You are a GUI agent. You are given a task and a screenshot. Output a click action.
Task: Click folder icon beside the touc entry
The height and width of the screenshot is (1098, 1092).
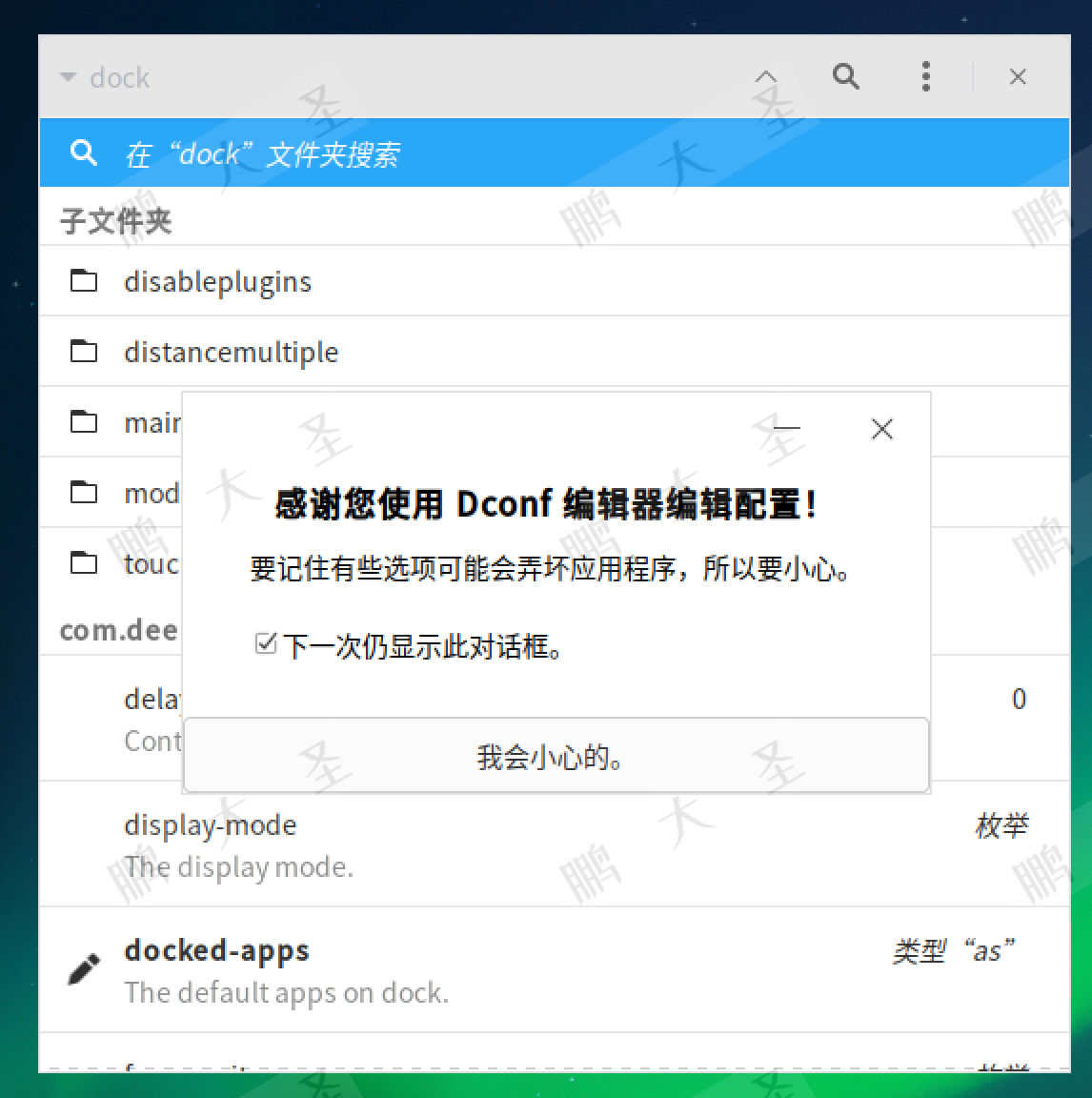[x=84, y=562]
